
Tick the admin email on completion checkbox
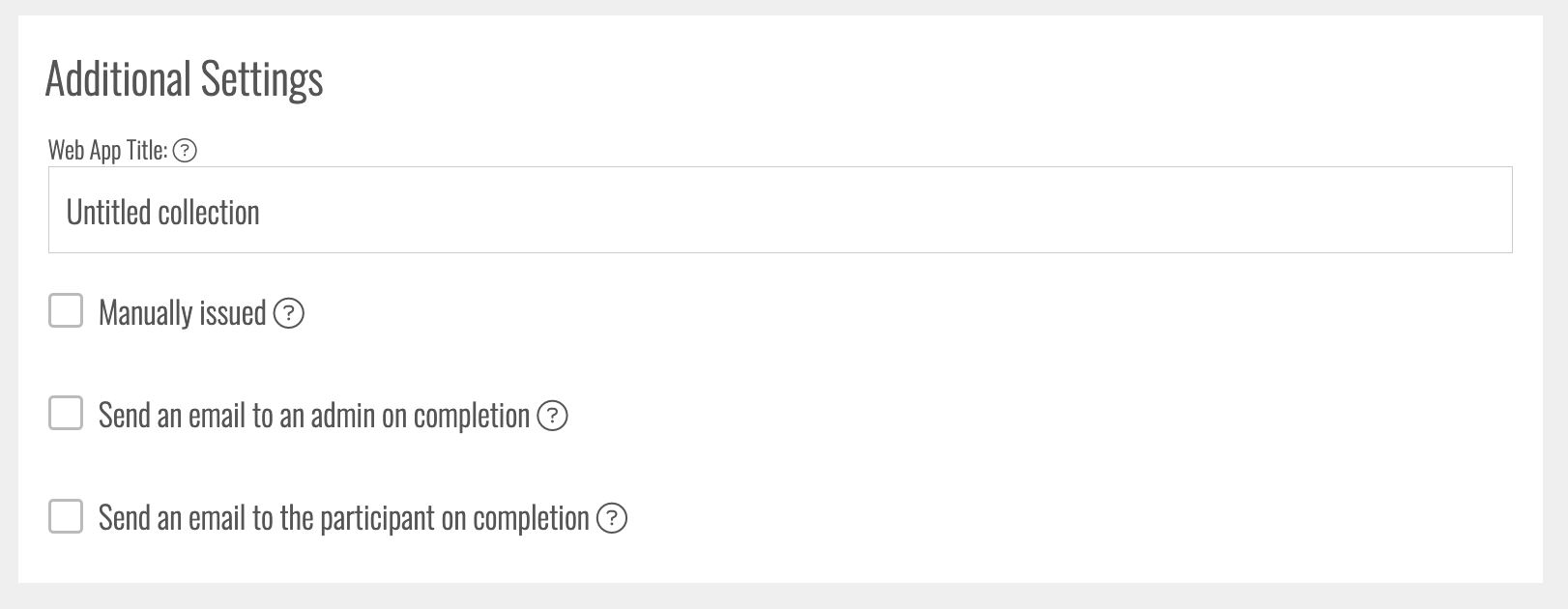tap(66, 414)
